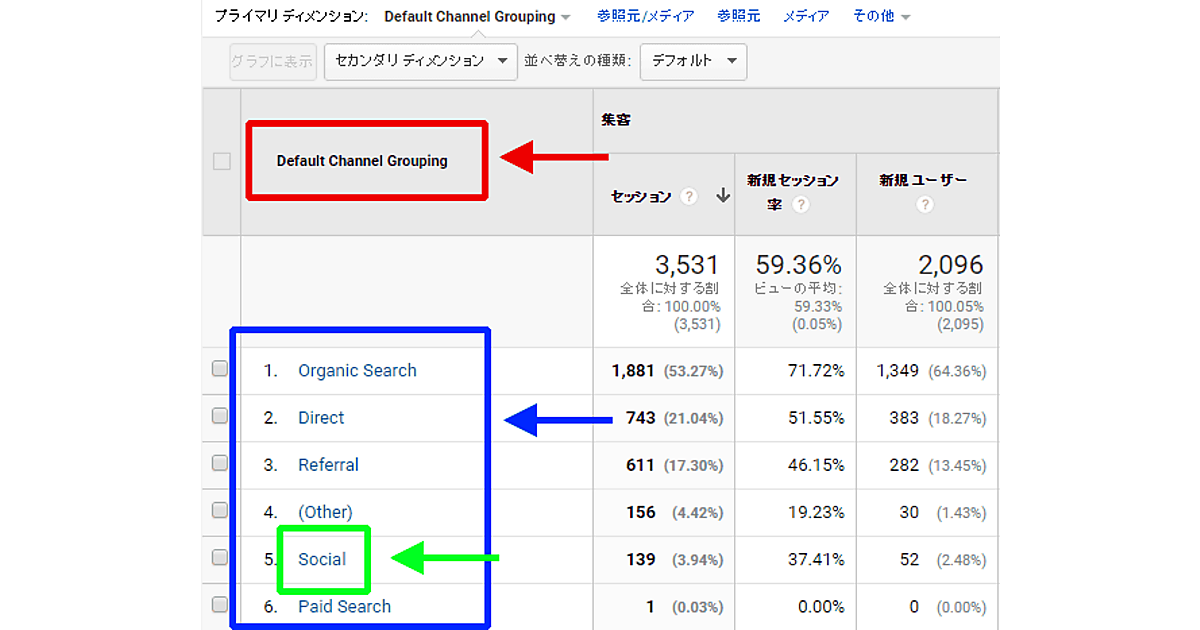This screenshot has height=630, width=1200.
Task: Click the グラフに表示 button
Action: click(x=273, y=61)
